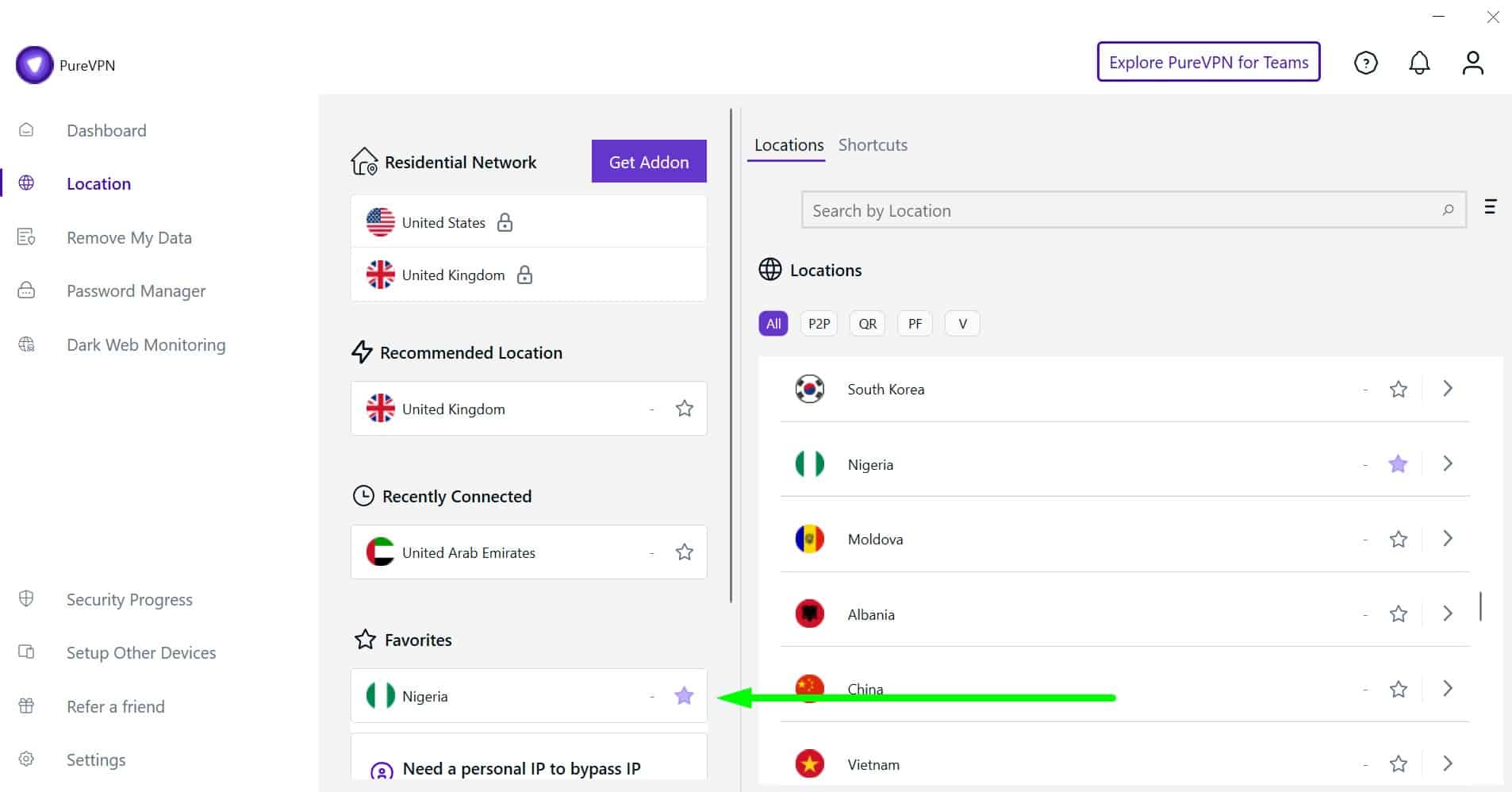Remove Nigeria favorite star in Locations list

click(1398, 464)
